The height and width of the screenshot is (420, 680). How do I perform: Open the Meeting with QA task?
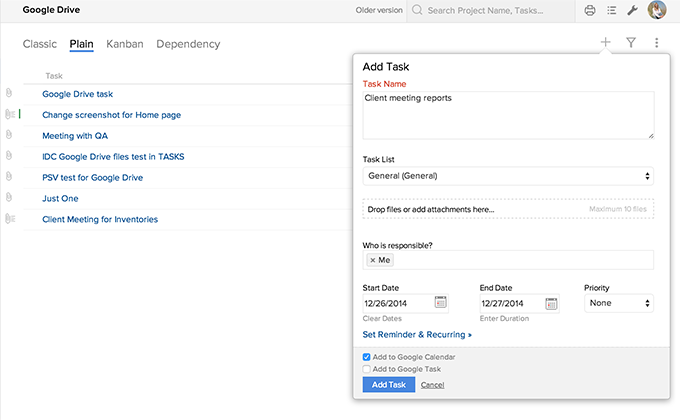pos(75,136)
